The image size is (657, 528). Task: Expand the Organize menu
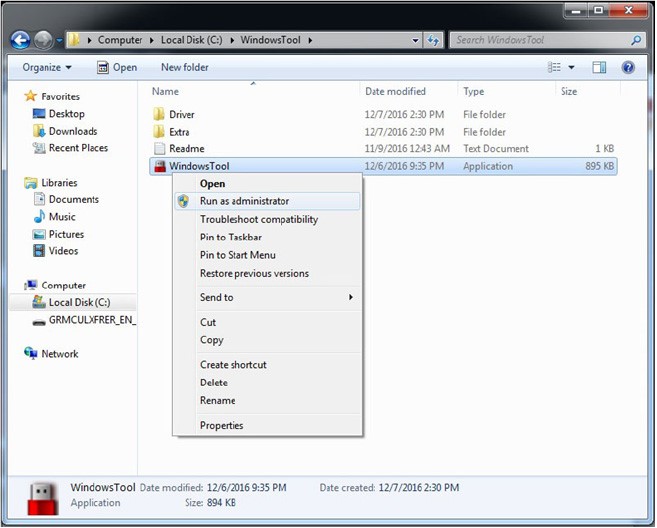click(47, 67)
